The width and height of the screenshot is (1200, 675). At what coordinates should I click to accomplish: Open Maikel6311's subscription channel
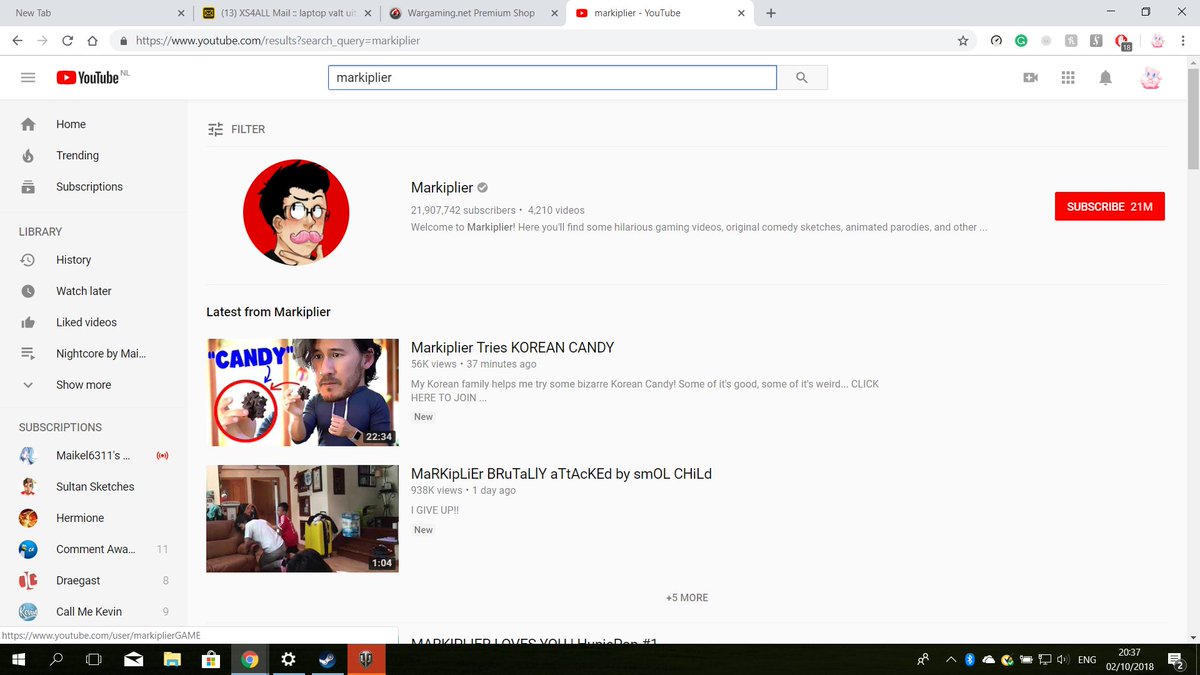click(x=94, y=455)
